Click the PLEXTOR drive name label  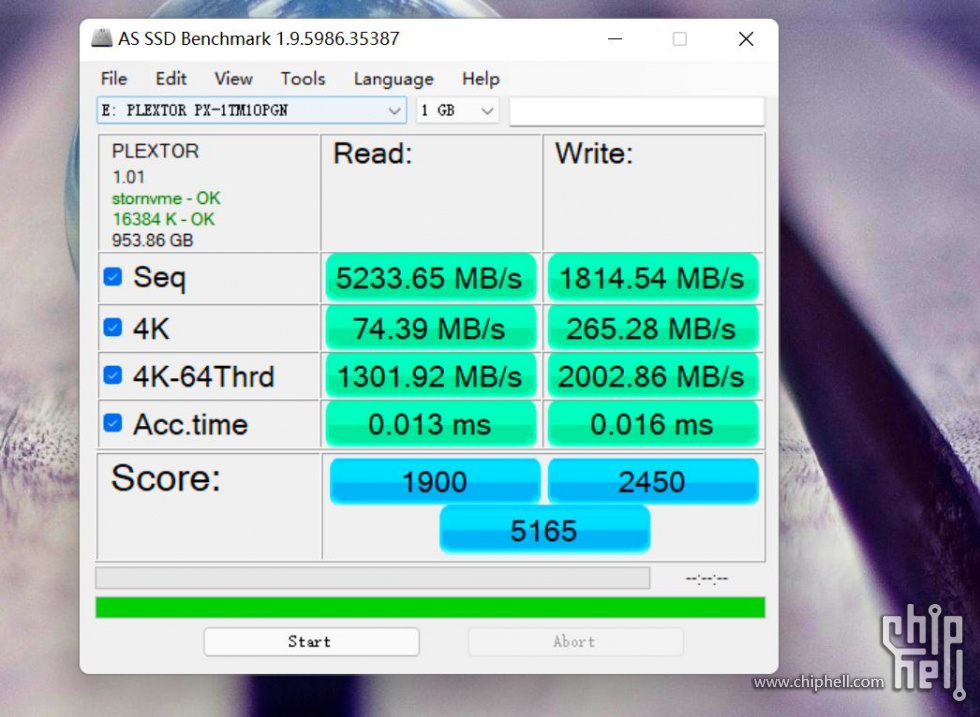click(155, 151)
